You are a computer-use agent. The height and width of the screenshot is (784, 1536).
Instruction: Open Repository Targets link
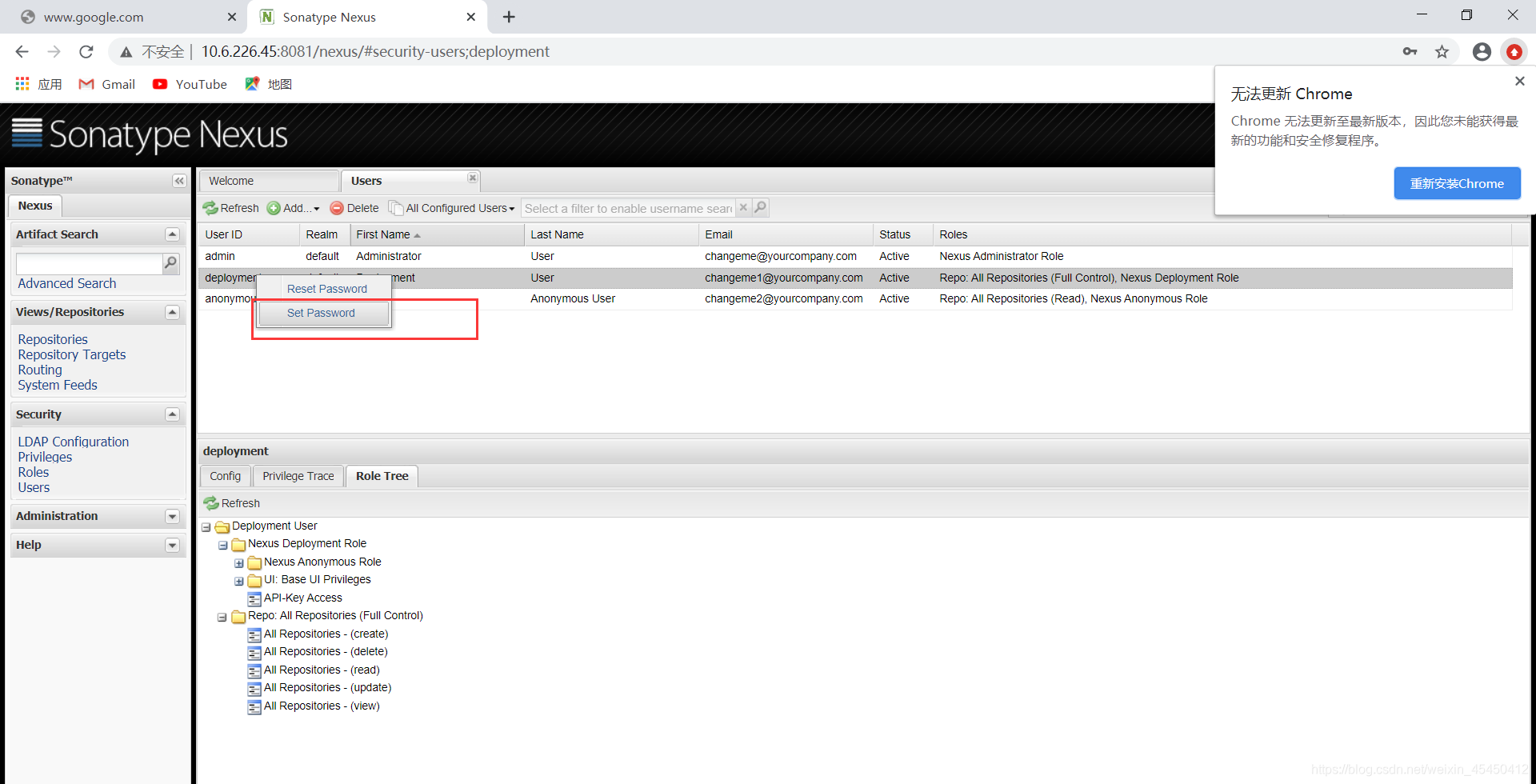pyautogui.click(x=72, y=354)
